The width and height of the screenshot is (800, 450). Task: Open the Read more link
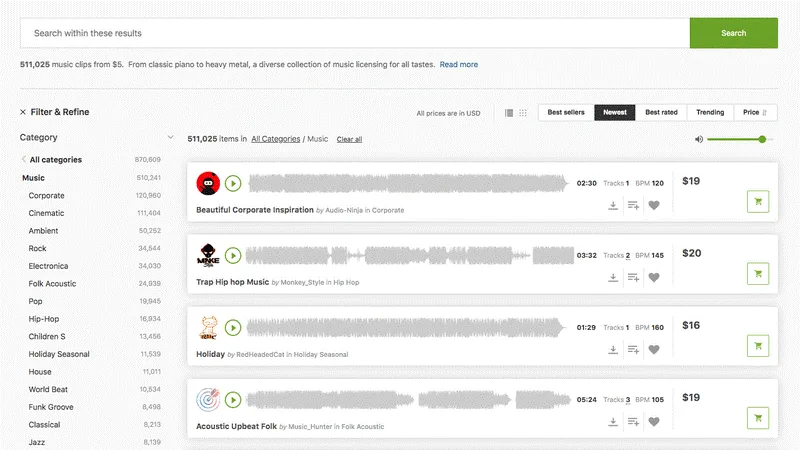pos(459,64)
